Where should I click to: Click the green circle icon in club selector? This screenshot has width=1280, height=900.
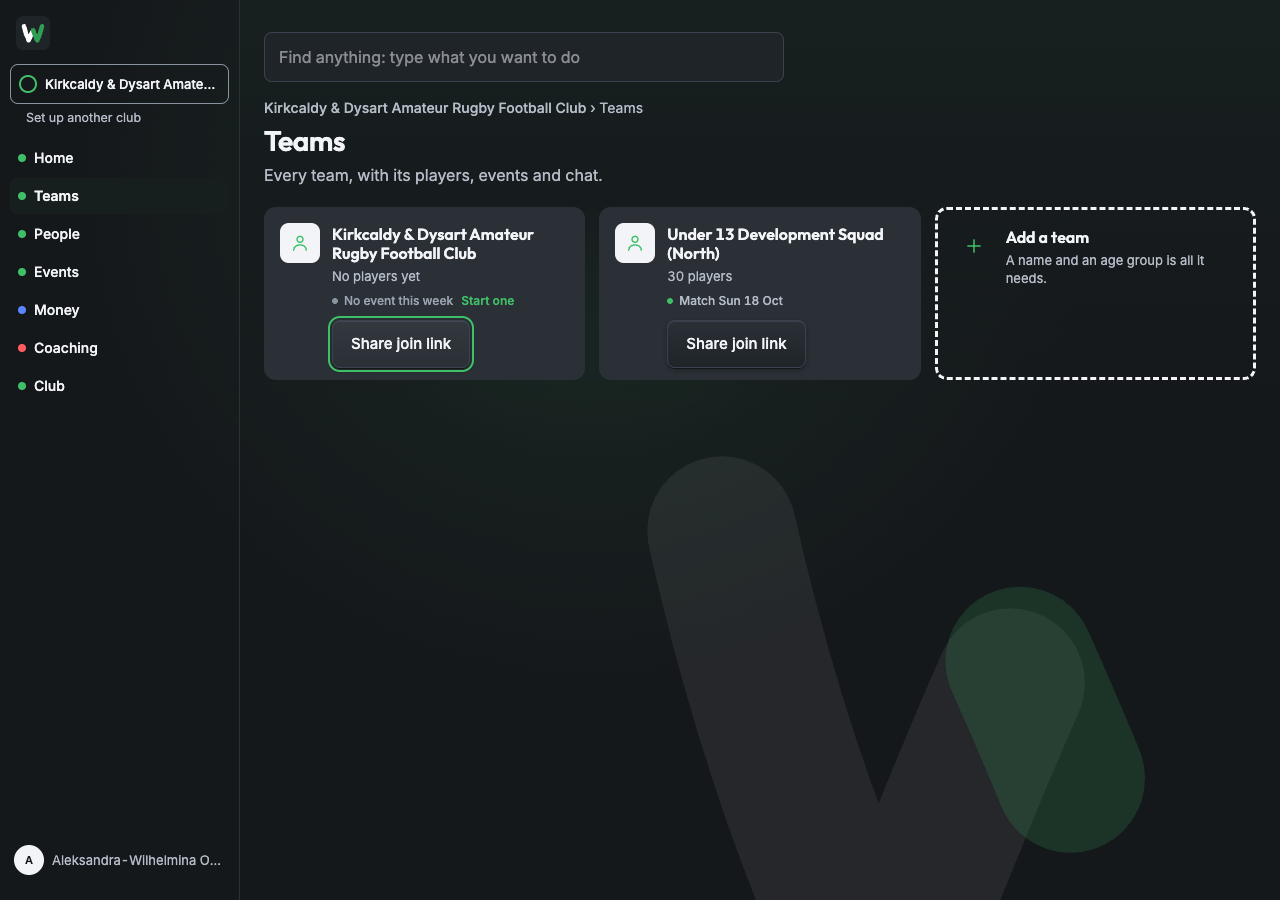click(x=28, y=84)
